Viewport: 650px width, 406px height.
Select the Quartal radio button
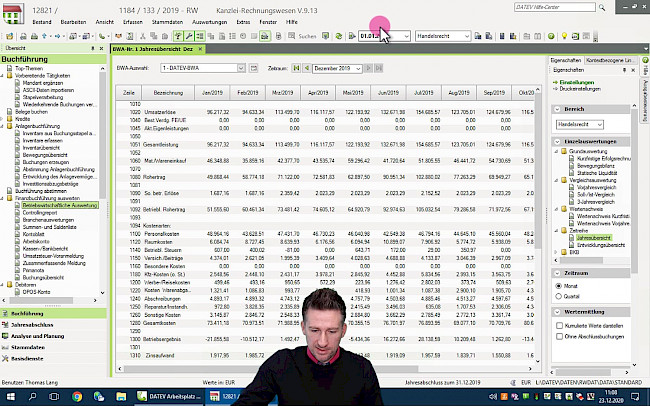(x=556, y=296)
